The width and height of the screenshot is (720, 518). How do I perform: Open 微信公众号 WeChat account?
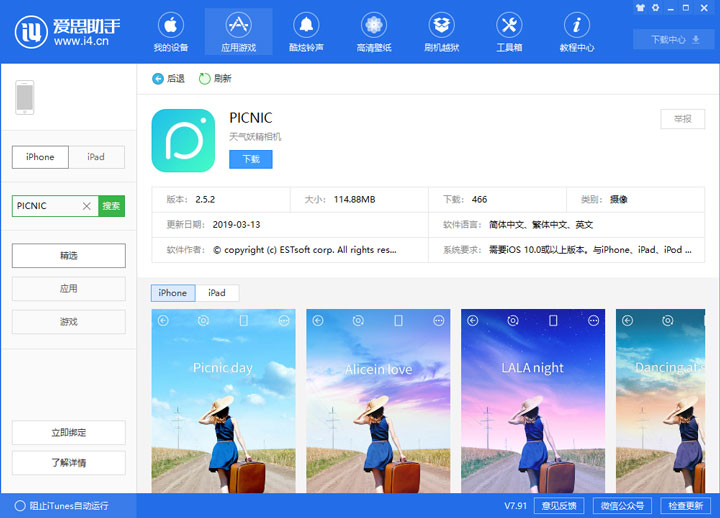[622, 506]
